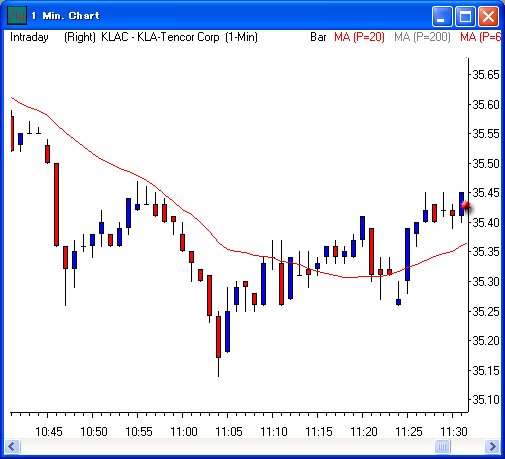Click the 11:05 time axis label

tap(229, 432)
